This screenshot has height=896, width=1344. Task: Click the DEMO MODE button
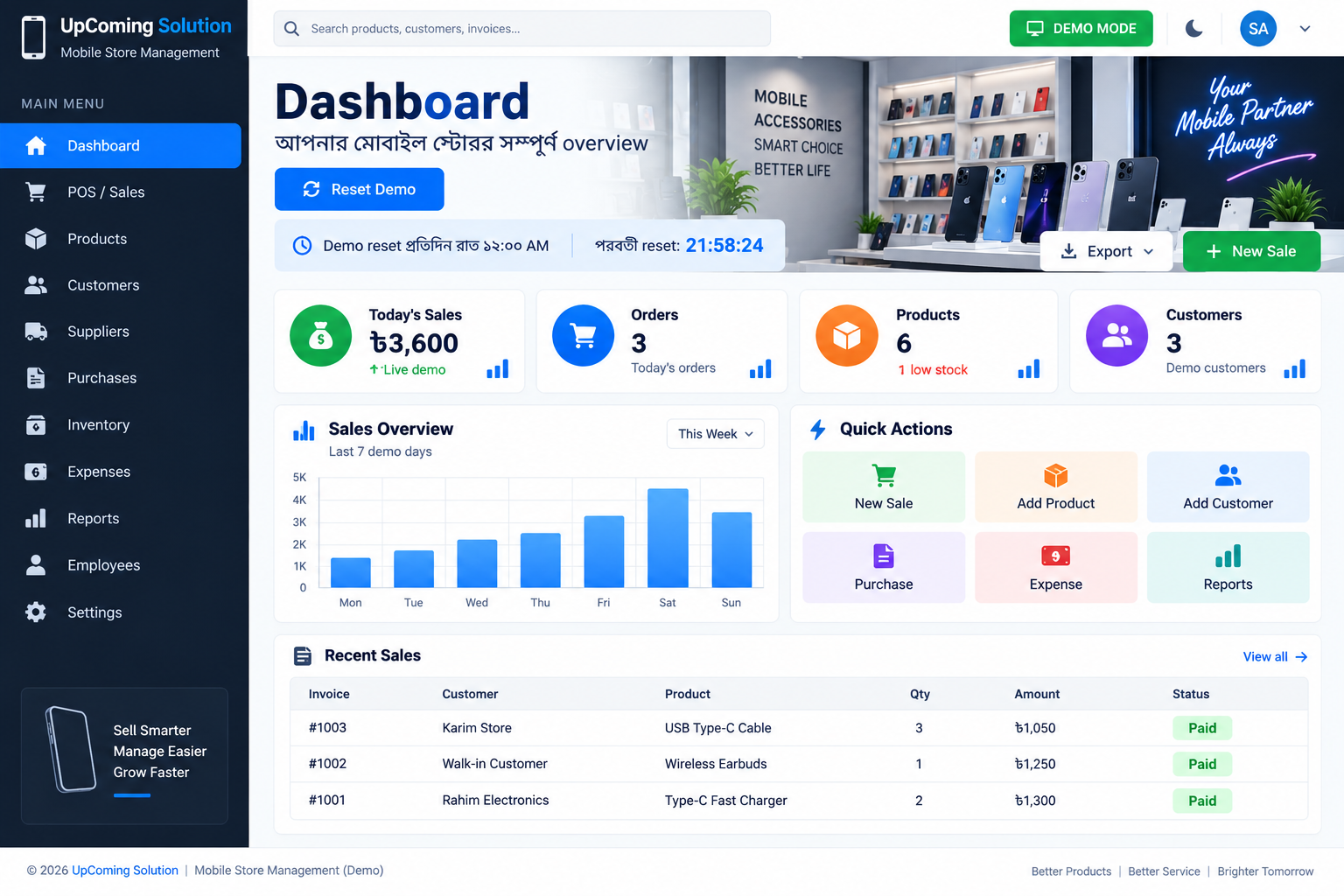(1081, 29)
